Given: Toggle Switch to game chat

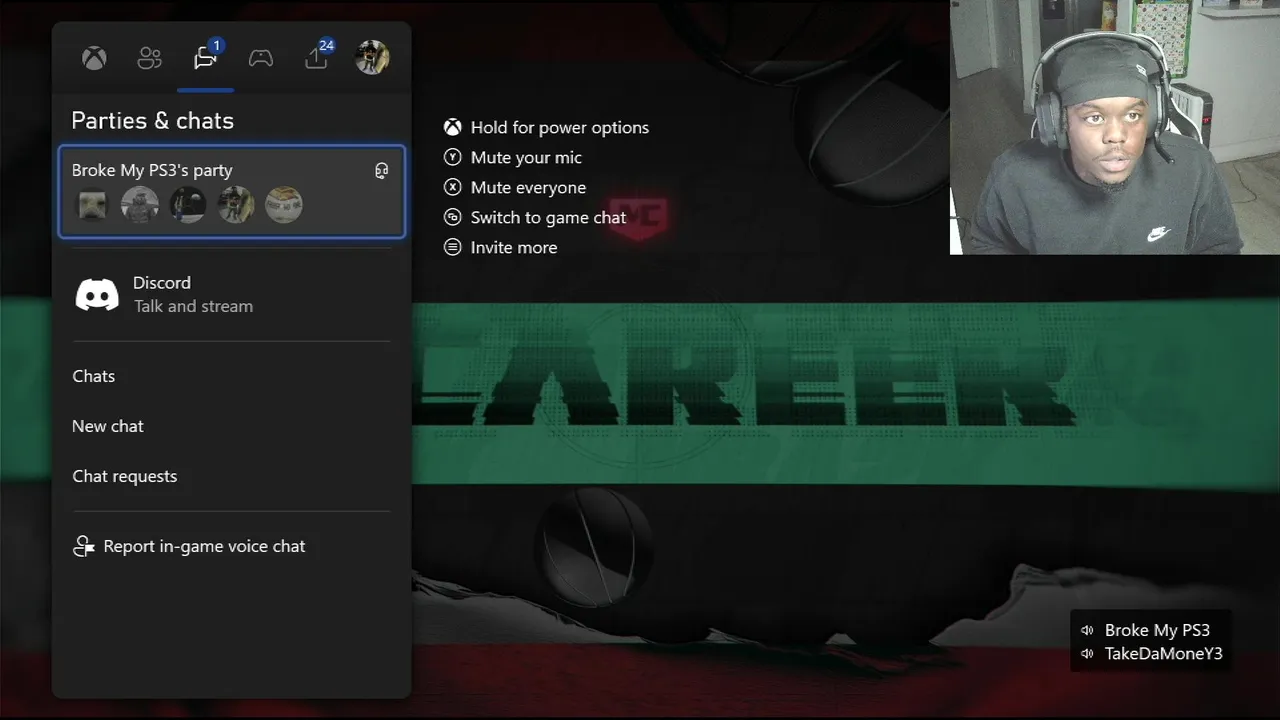Looking at the screenshot, I should coord(535,217).
